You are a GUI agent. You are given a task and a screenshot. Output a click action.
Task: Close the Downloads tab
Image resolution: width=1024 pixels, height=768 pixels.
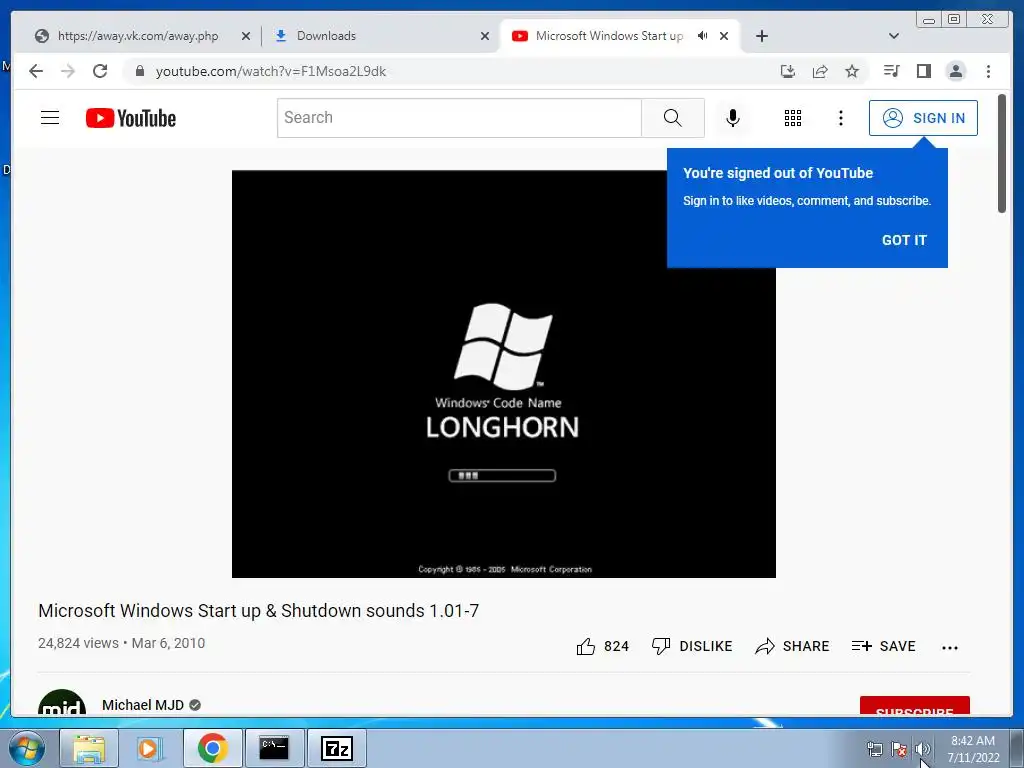(485, 36)
